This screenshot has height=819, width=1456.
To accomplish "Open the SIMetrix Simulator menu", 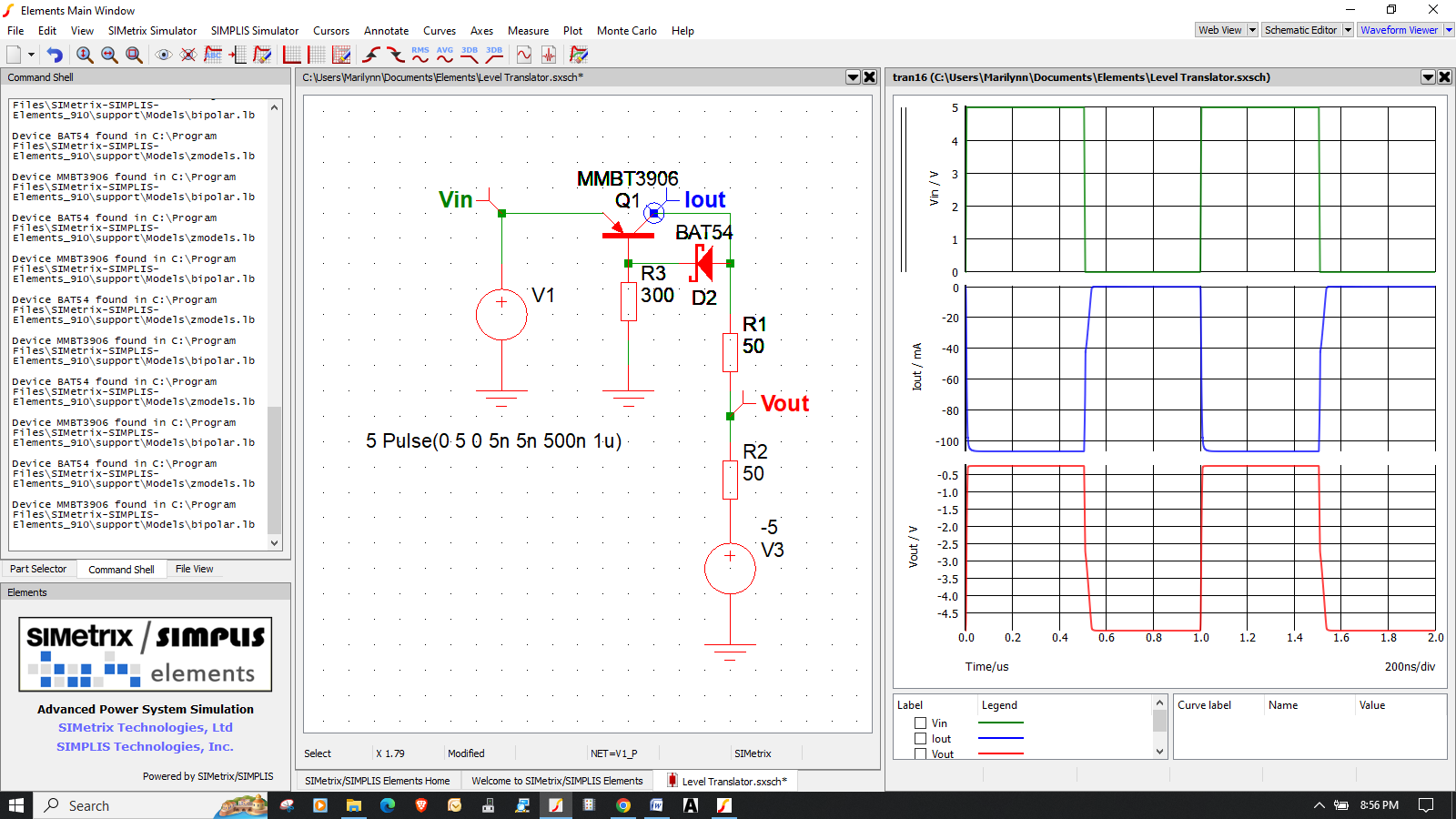I will tap(152, 31).
